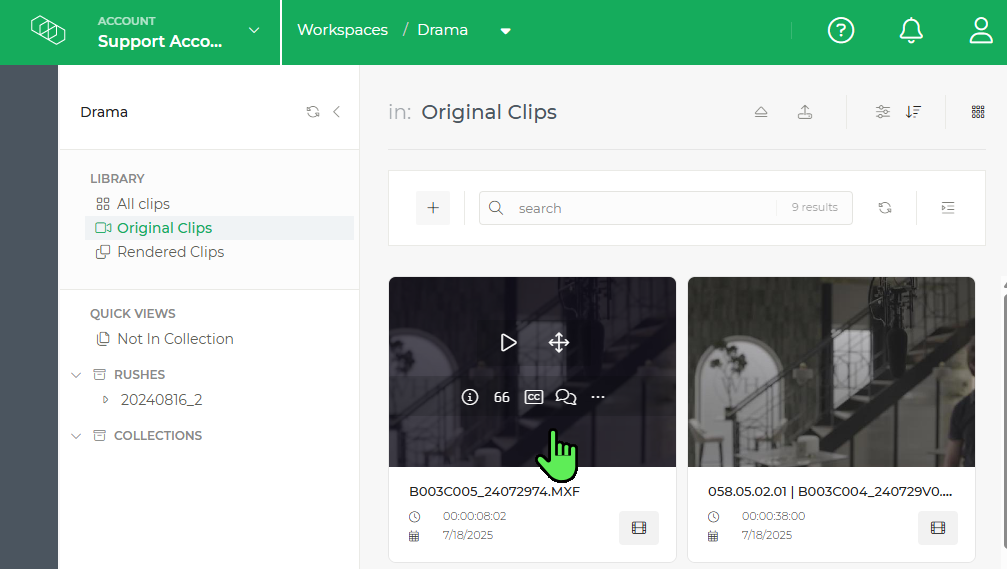Screen dimensions: 1007x569
Task: Open the Support Account switcher dropdown
Action: point(254,30)
